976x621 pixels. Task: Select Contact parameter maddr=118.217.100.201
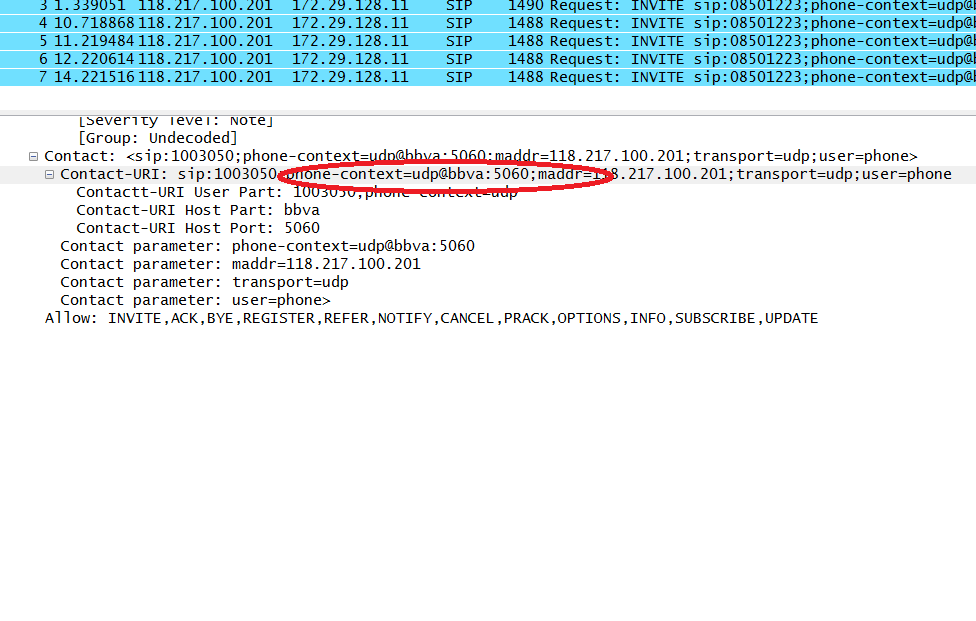pos(240,264)
